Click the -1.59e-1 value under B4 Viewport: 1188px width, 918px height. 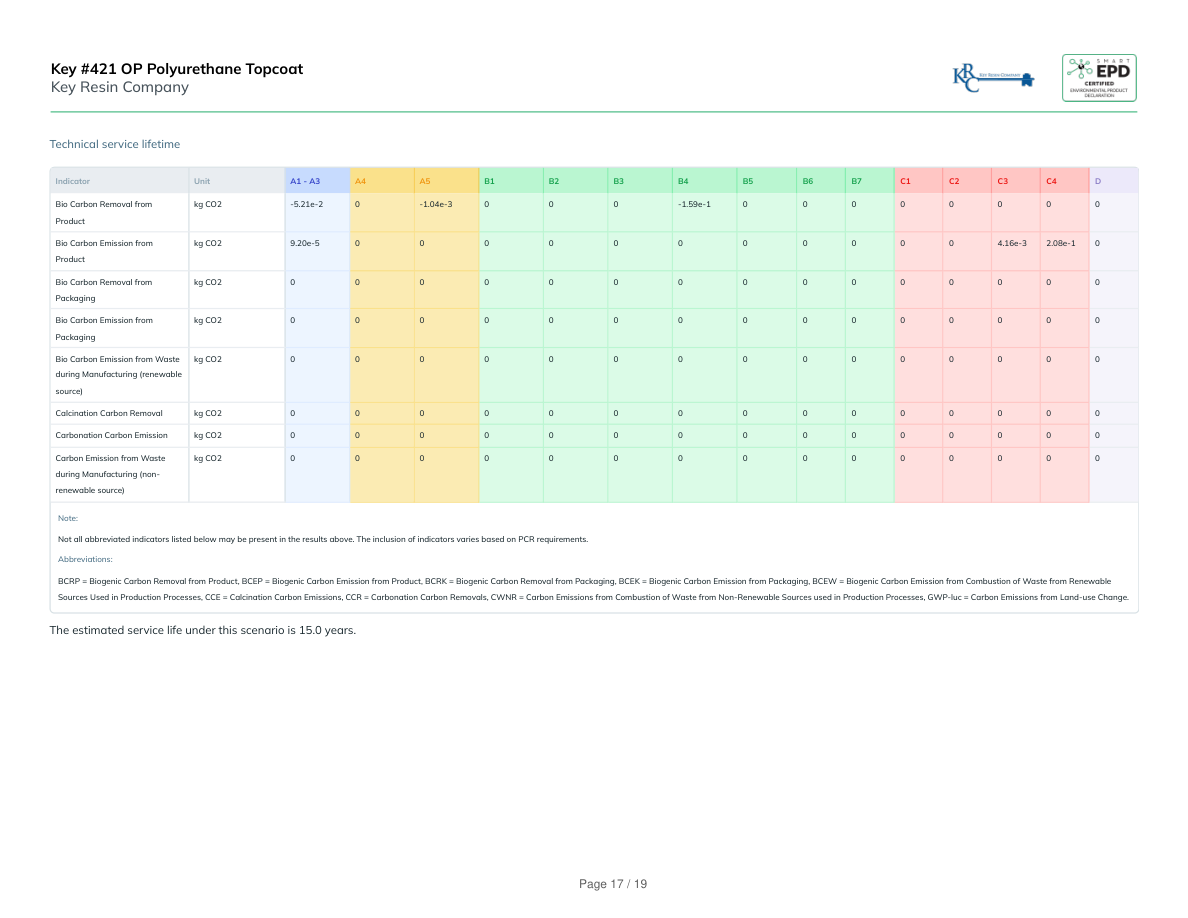pyautogui.click(x=694, y=204)
